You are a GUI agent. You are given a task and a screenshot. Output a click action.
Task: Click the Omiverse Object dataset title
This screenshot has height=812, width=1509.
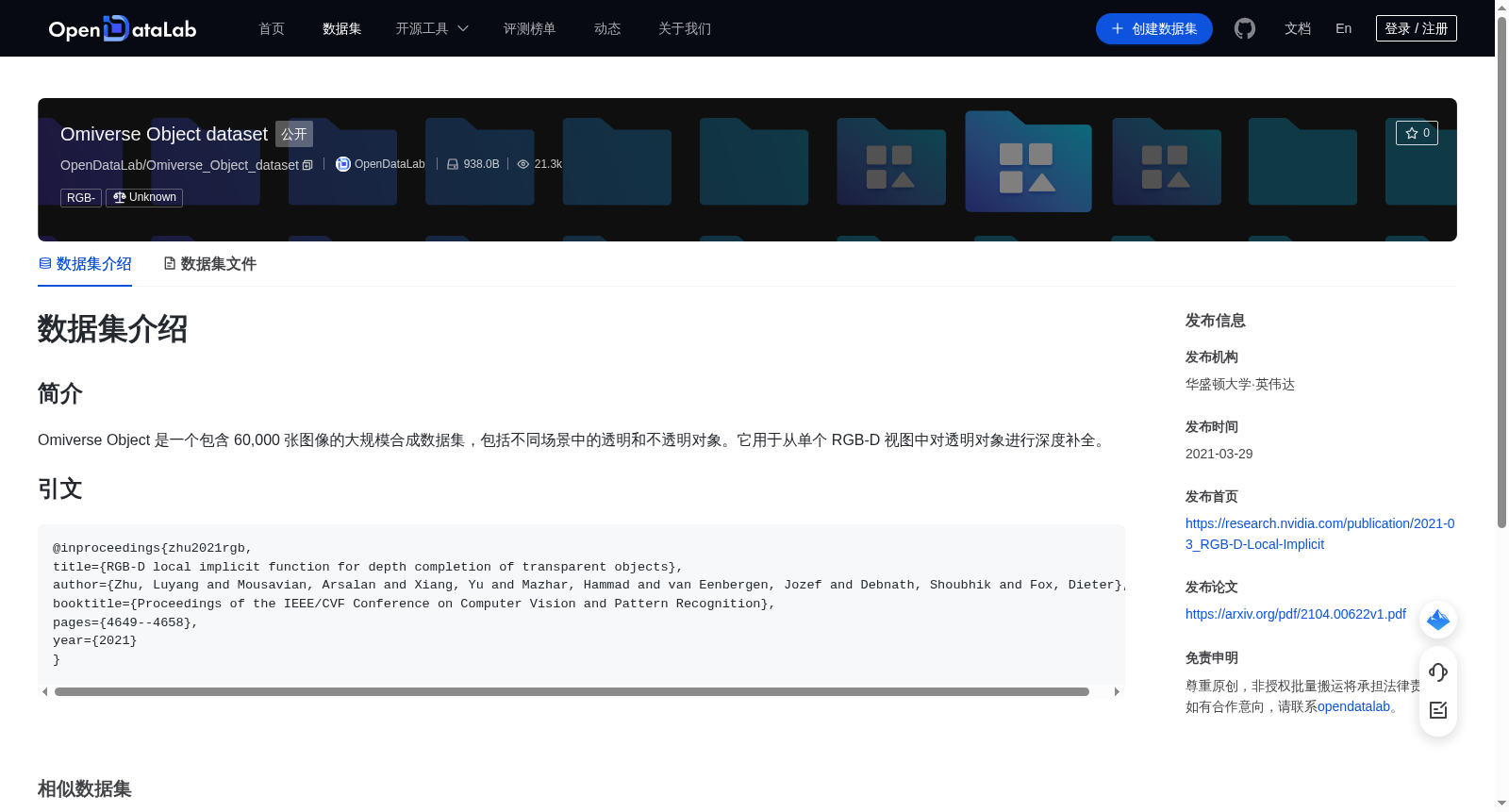coord(164,134)
